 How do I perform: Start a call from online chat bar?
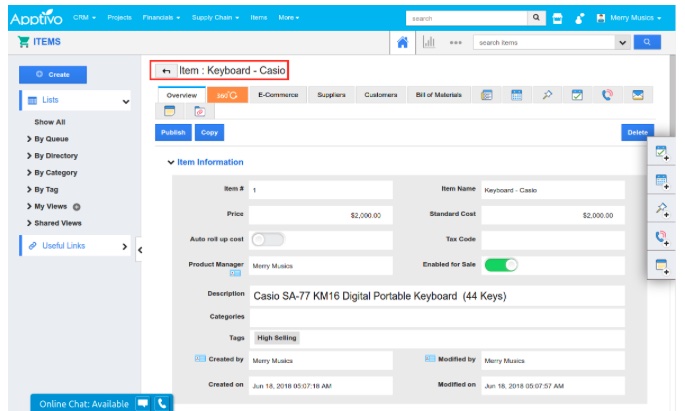tap(162, 404)
